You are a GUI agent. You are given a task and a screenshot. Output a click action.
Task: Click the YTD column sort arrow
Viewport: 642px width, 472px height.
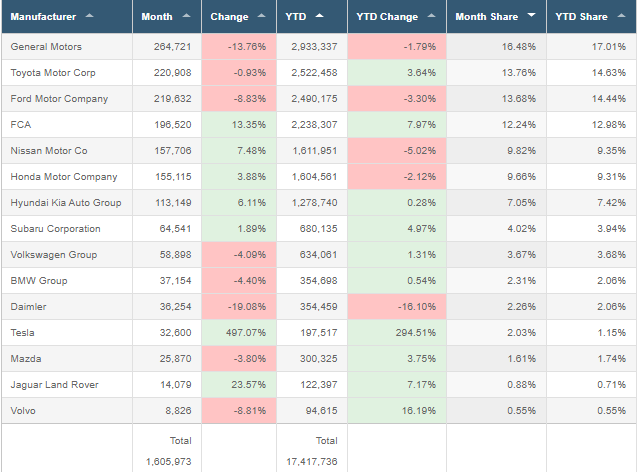tap(319, 16)
